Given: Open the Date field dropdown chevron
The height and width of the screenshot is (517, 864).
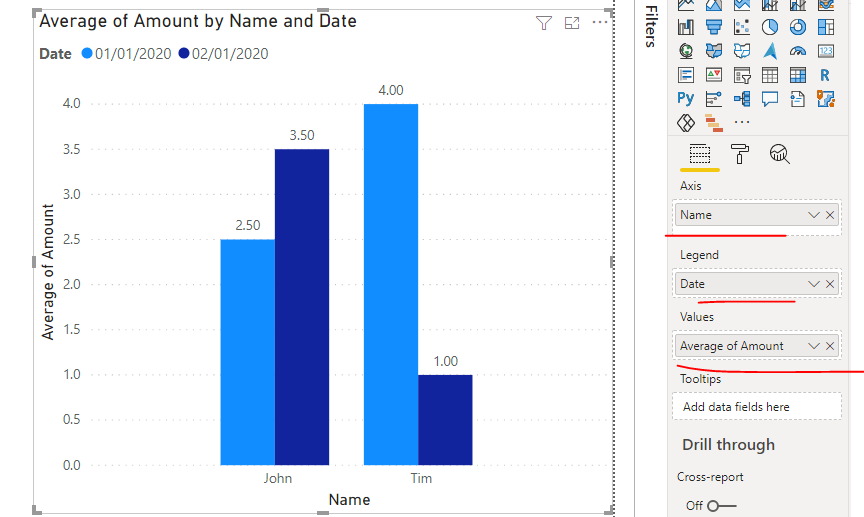Looking at the screenshot, I should tap(814, 284).
